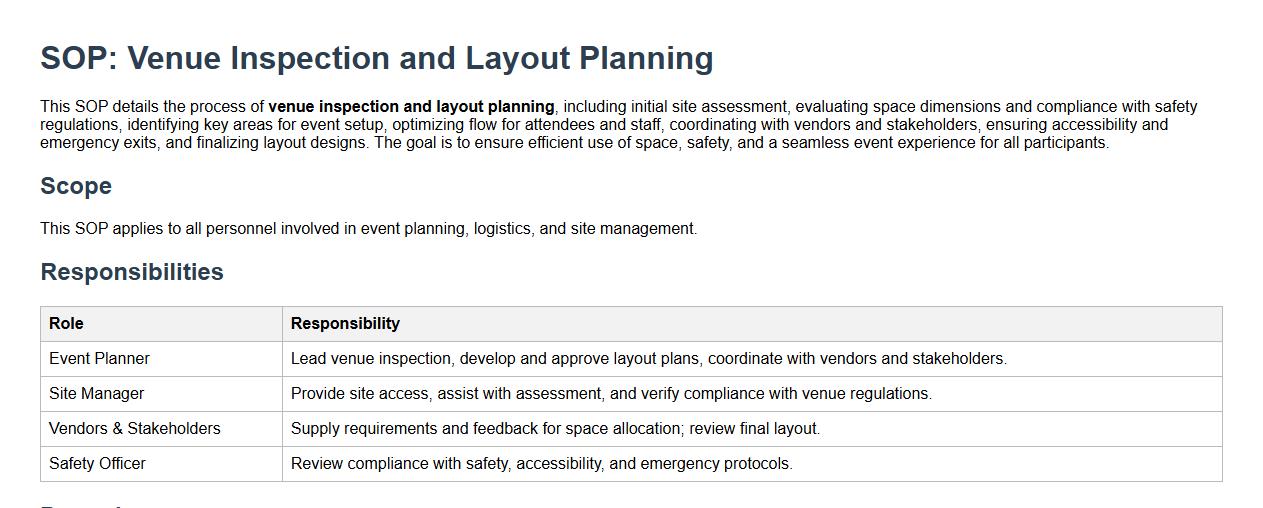Click the 'Lead venue inspection' responsibility cell
Screen dimensions: 1263x508
648,359
